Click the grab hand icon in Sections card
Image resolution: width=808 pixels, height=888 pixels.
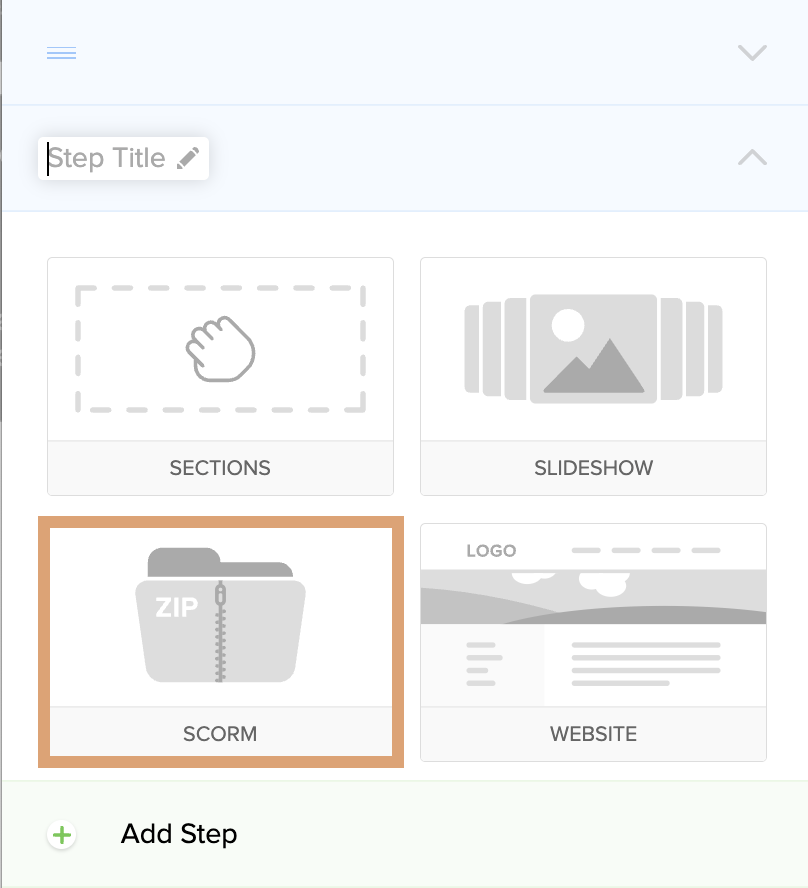click(x=220, y=349)
